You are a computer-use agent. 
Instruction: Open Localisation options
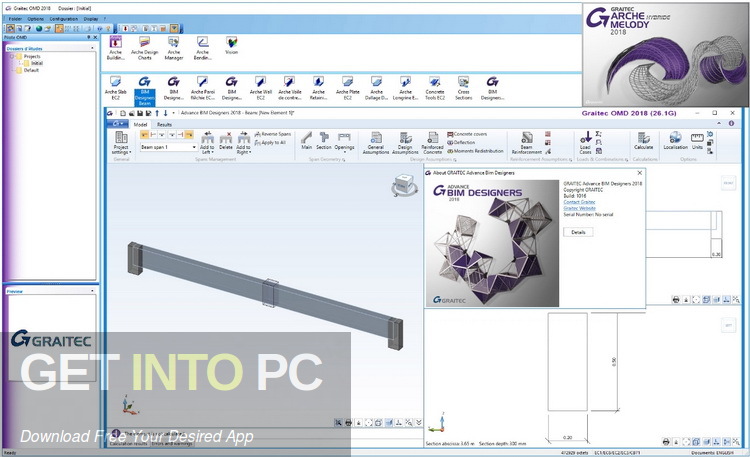(x=675, y=141)
